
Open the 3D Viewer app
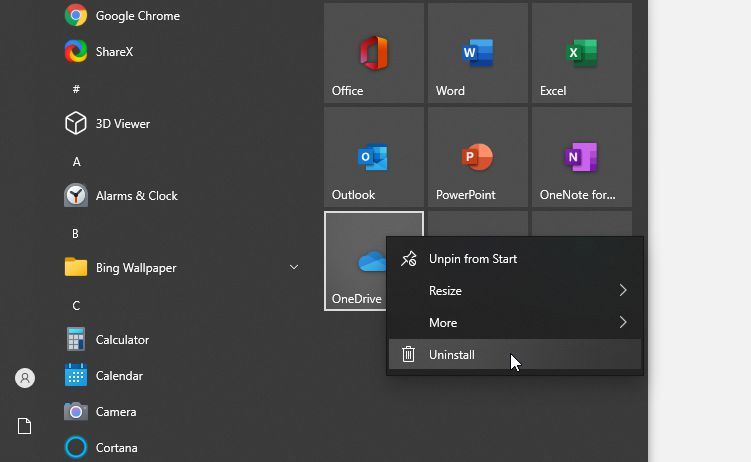pyautogui.click(x=122, y=124)
